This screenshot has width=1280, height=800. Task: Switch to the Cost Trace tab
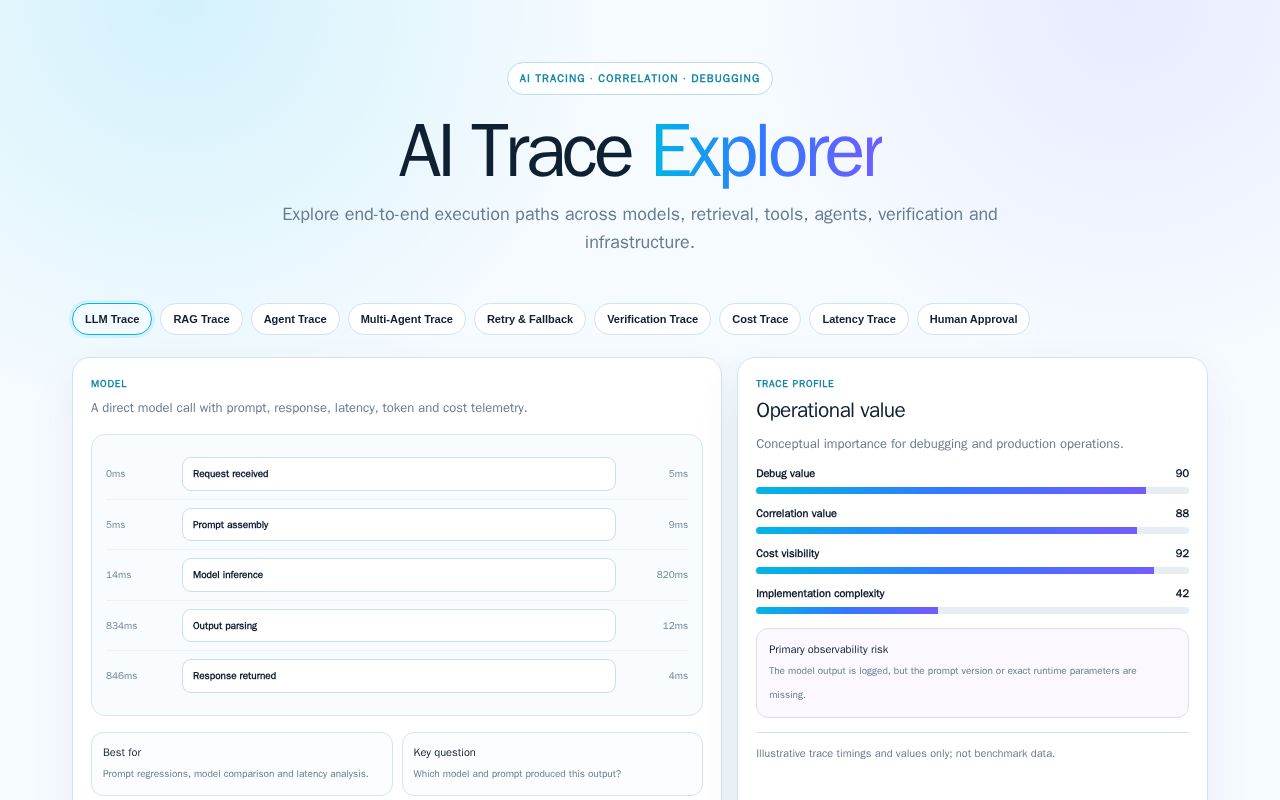760,319
